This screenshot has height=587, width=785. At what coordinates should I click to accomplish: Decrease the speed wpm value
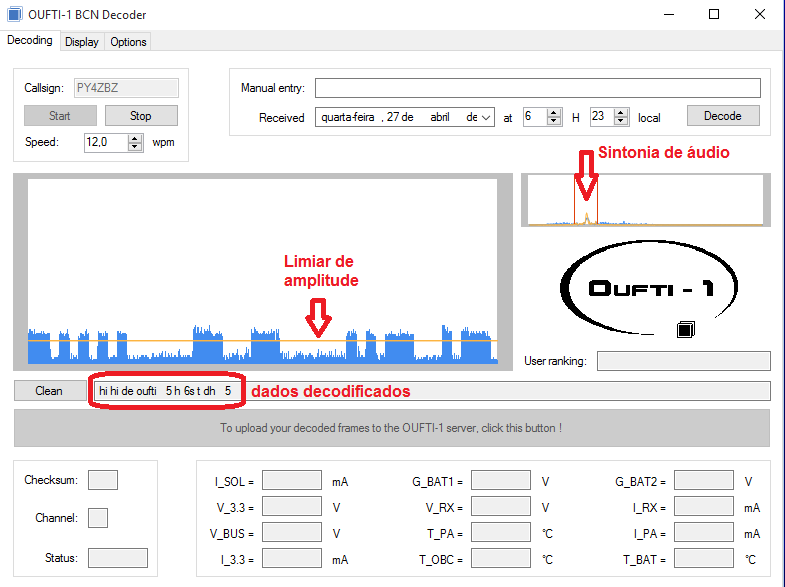coord(135,147)
